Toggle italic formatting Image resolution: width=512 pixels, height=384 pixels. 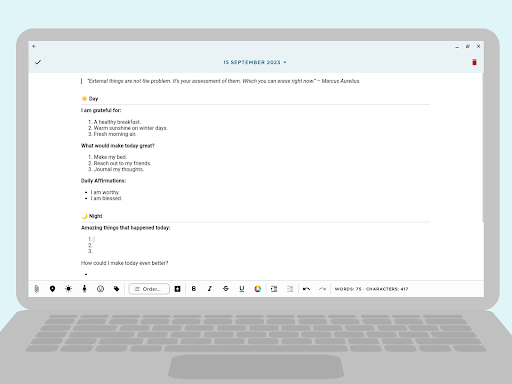[x=210, y=289]
